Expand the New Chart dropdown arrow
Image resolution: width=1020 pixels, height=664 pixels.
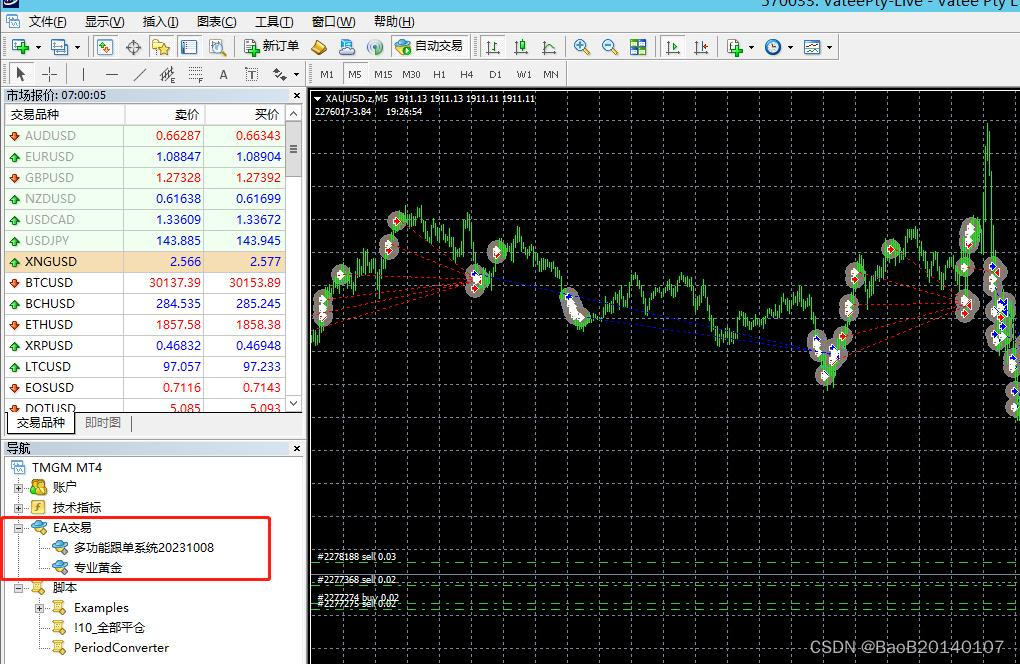[x=38, y=47]
